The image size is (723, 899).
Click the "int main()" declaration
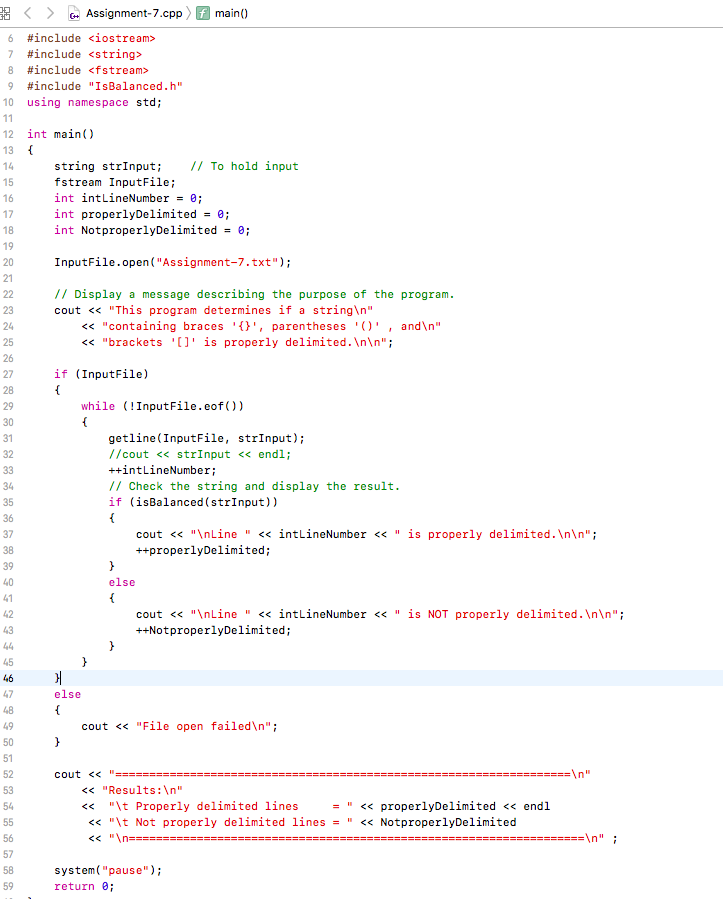click(60, 134)
